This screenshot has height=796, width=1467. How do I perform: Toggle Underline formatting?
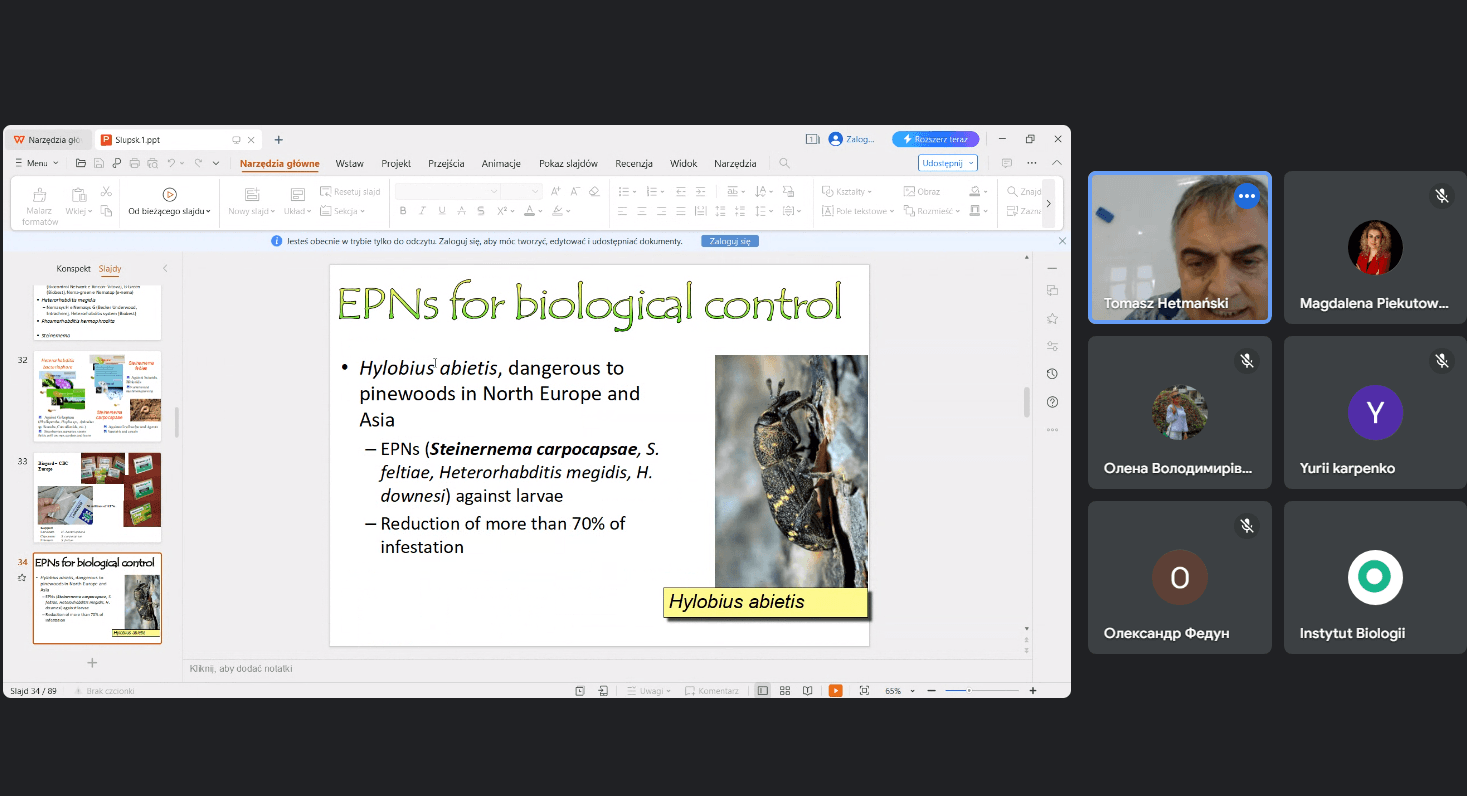coord(442,211)
